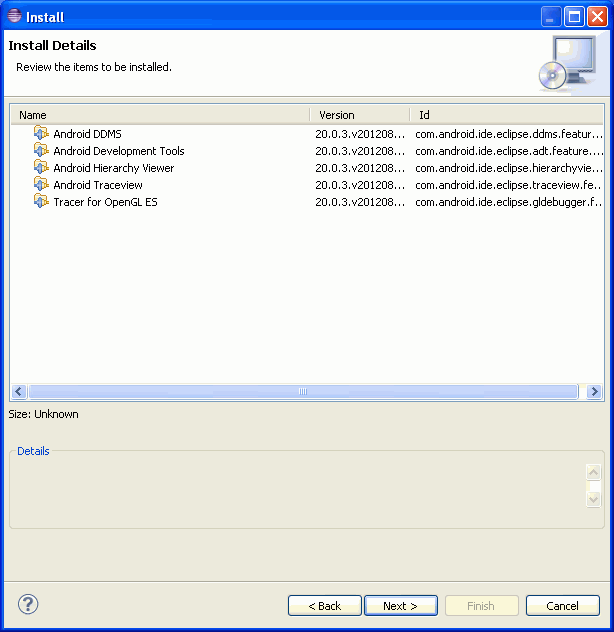Click the com.android.ide.eclipse.gldebugger id cell
The image size is (614, 632).
point(509,202)
